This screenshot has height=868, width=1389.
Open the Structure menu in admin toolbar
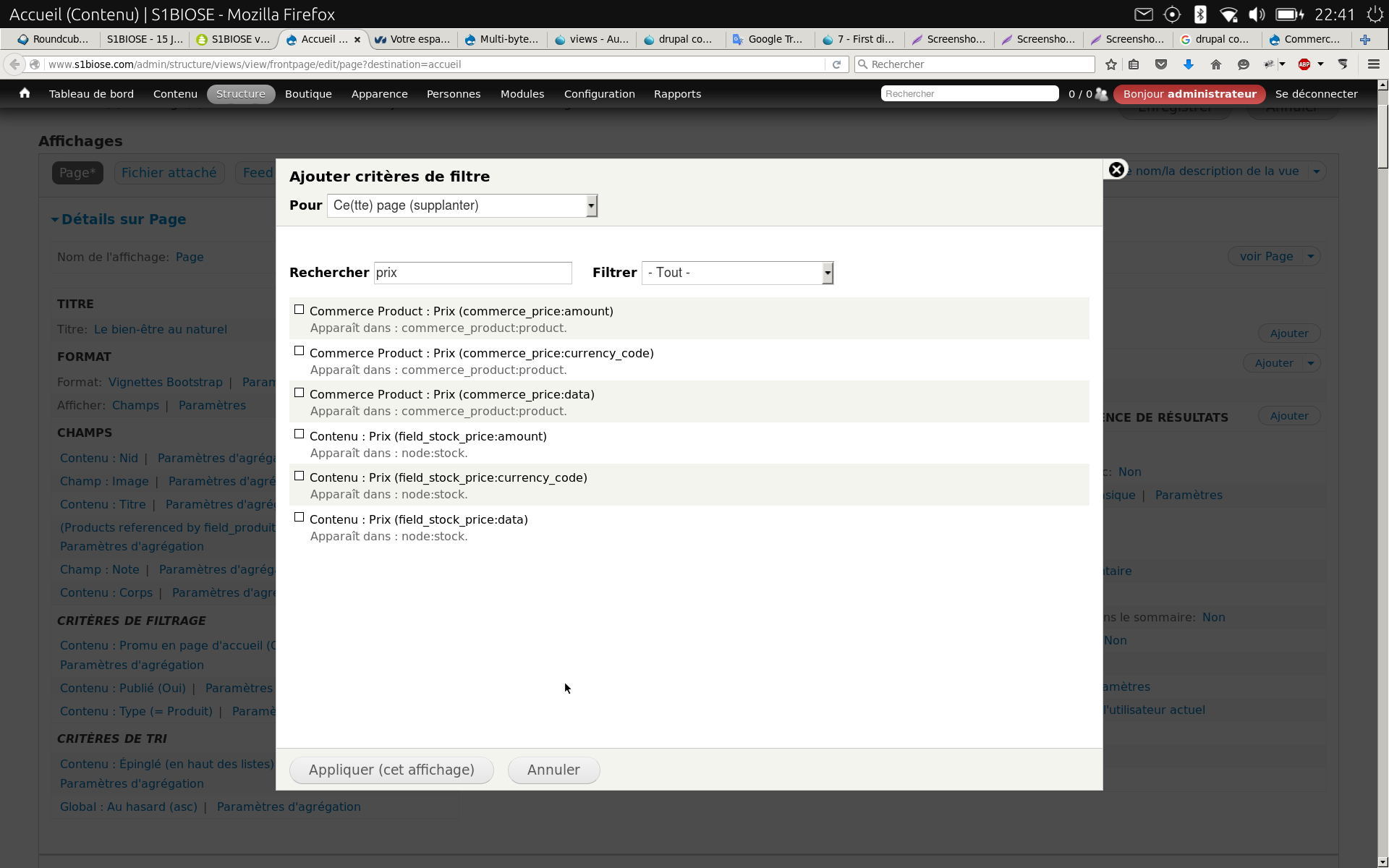(x=239, y=93)
